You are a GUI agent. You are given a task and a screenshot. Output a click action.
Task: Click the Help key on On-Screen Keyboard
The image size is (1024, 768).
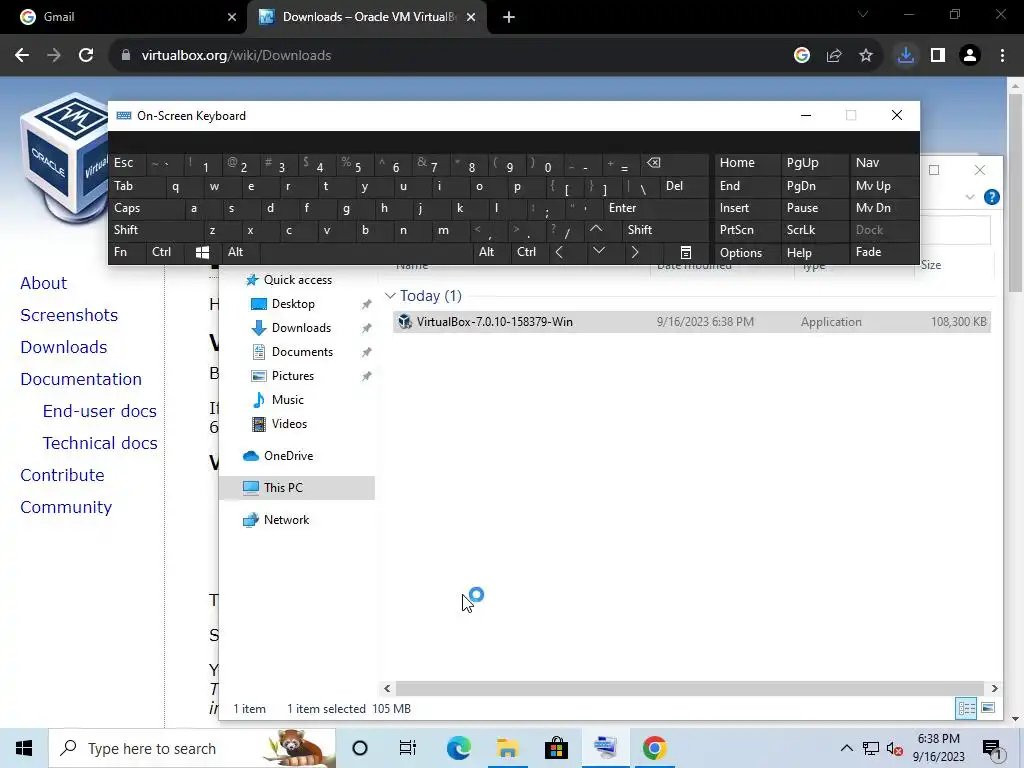coord(814,252)
